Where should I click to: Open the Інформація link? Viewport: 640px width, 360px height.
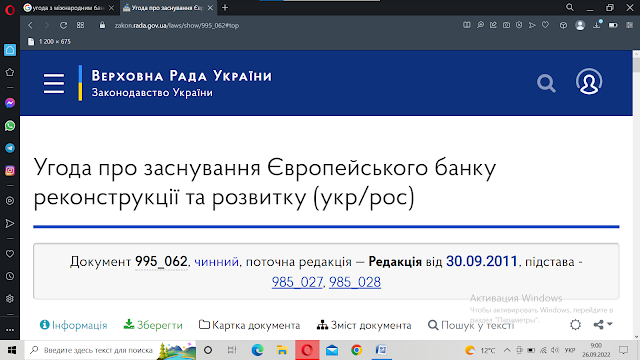[x=73, y=325]
